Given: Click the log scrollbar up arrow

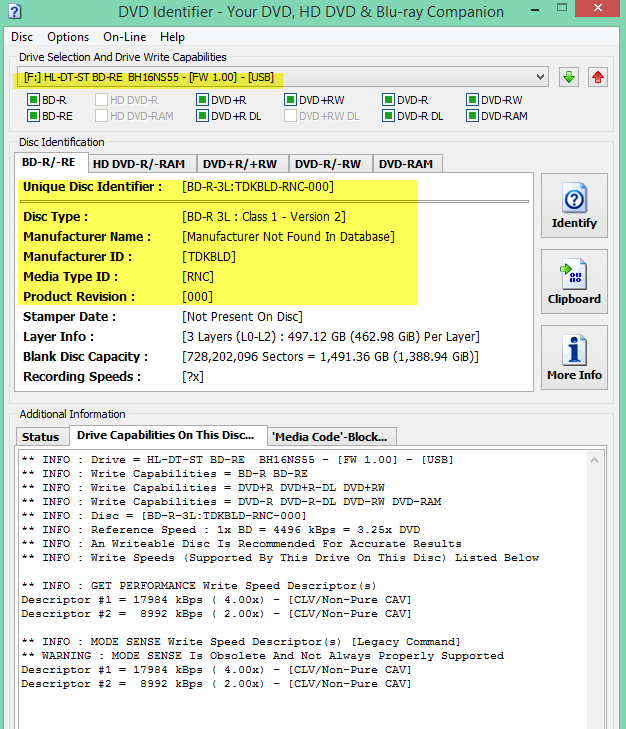Looking at the screenshot, I should 594,460.
